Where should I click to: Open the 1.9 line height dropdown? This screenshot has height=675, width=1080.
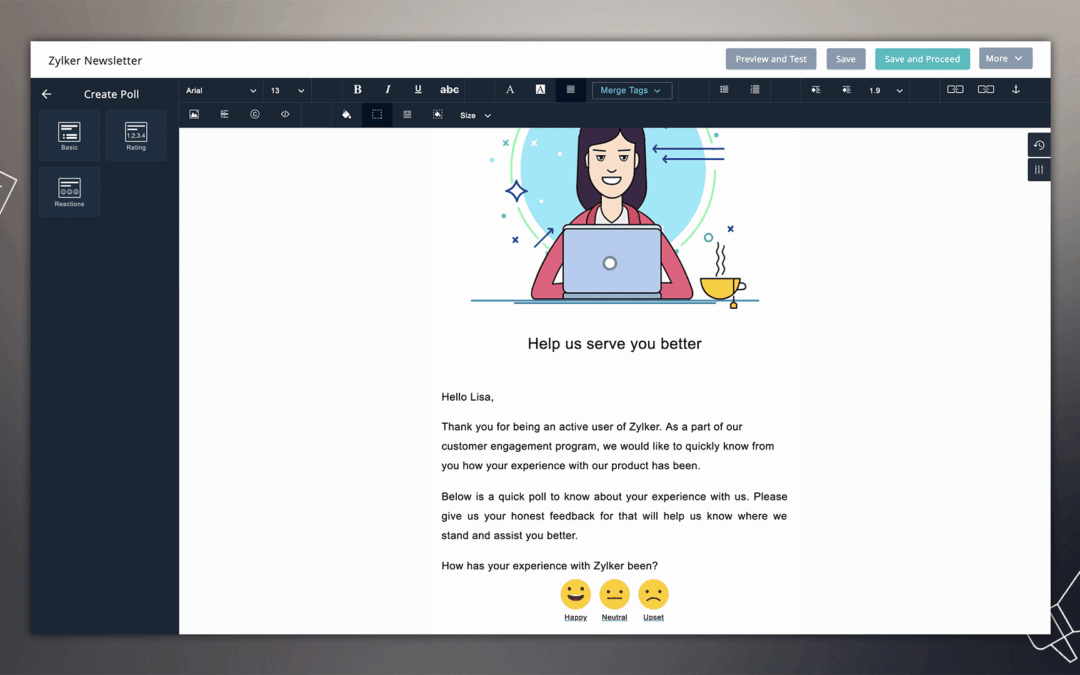[886, 90]
